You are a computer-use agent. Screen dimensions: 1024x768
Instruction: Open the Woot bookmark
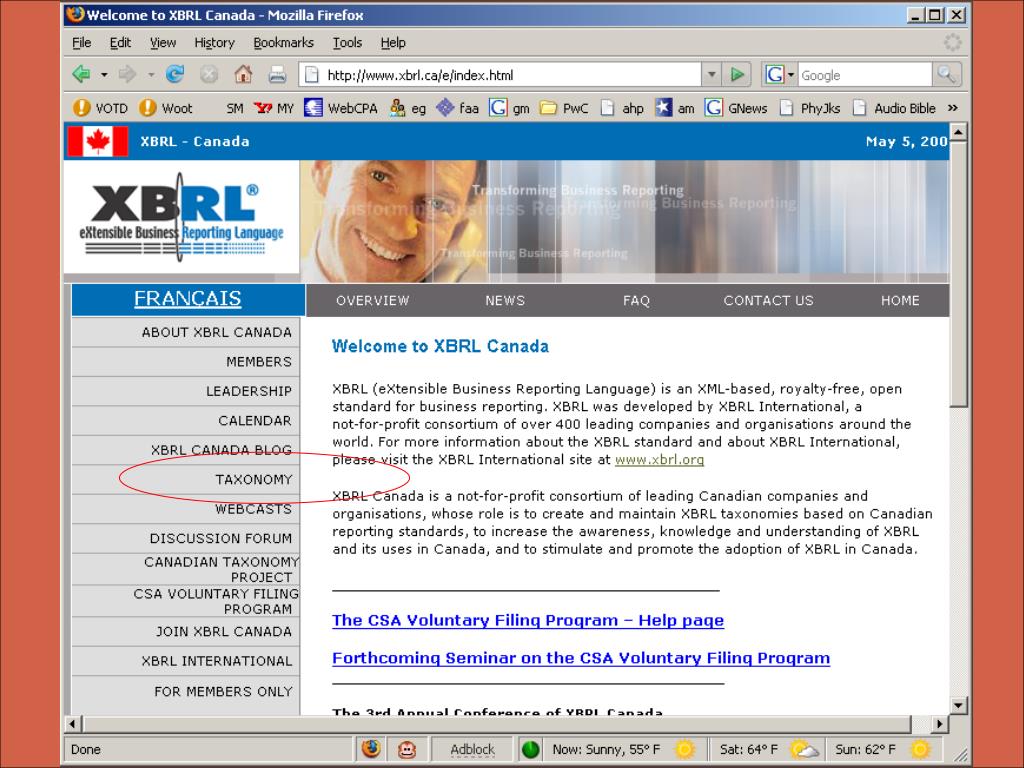(x=166, y=108)
